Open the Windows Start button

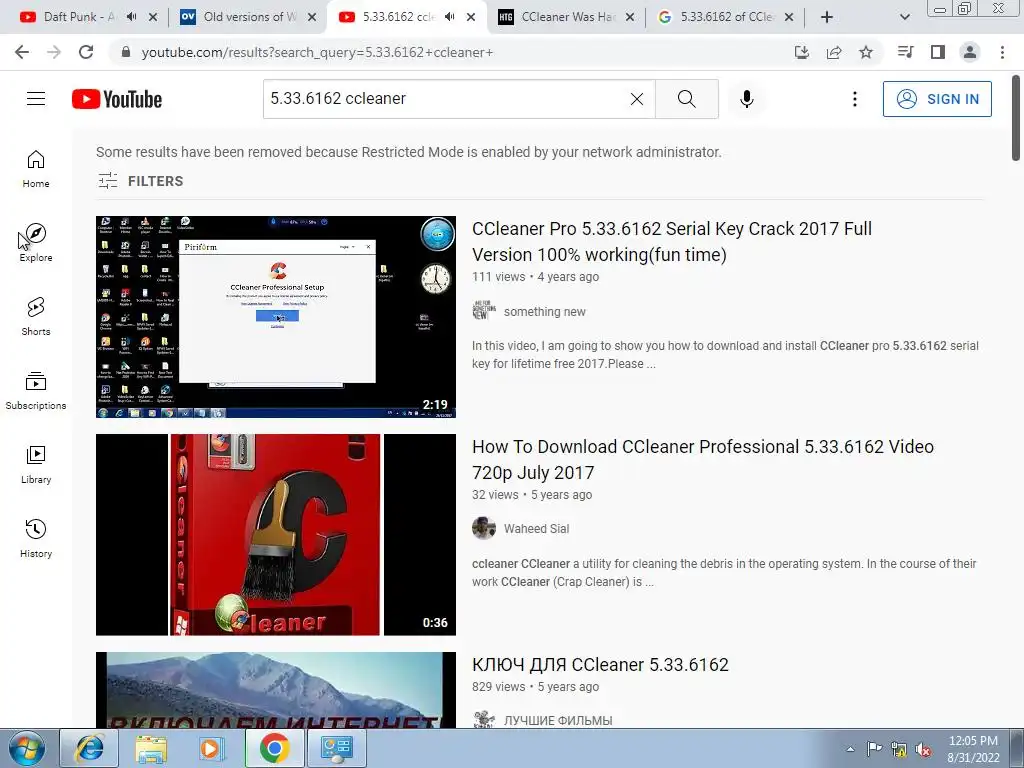coord(27,748)
